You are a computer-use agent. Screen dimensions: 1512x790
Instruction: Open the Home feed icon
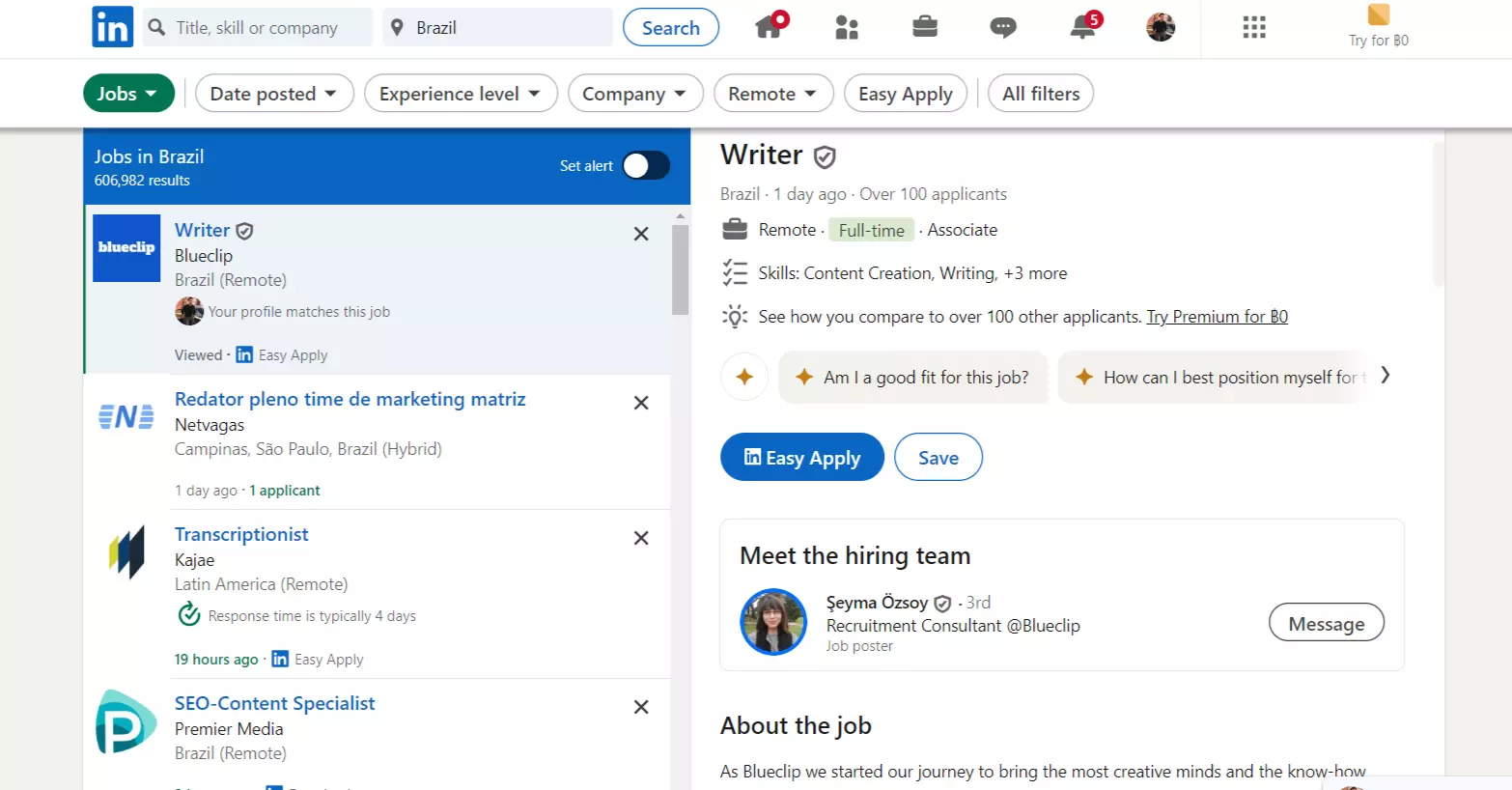tap(770, 26)
